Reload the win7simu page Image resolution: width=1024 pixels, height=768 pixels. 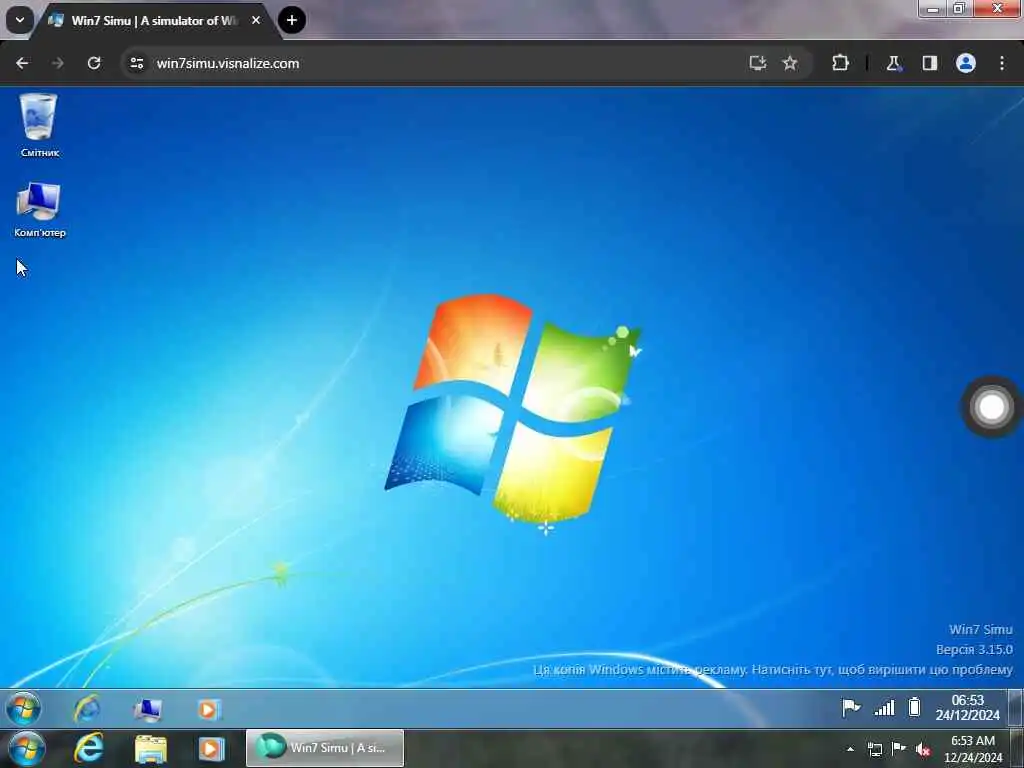[x=94, y=63]
